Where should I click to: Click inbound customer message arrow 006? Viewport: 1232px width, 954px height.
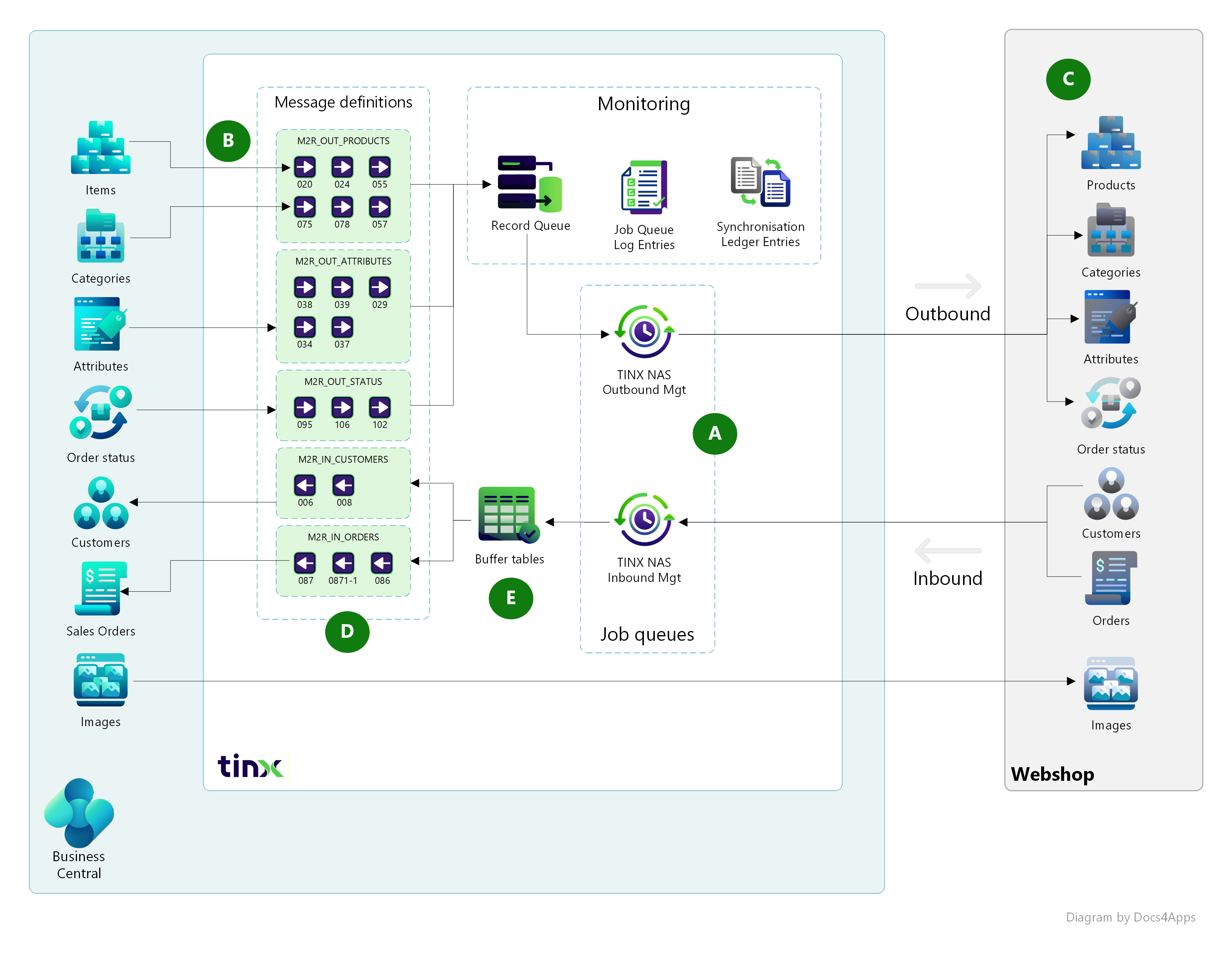click(305, 485)
